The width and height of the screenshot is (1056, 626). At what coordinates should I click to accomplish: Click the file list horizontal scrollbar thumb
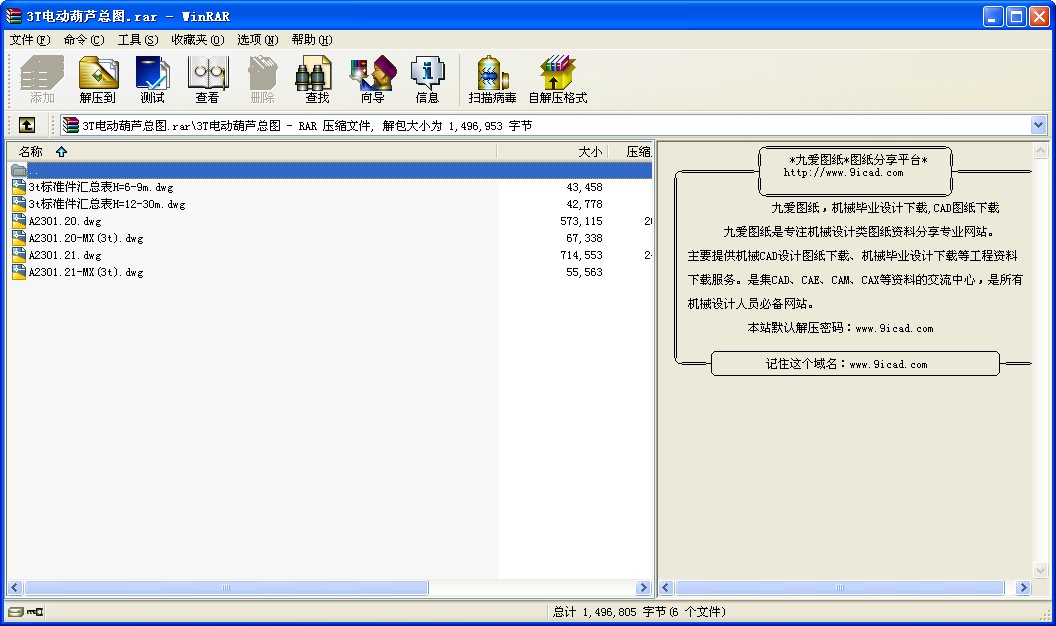point(226,588)
